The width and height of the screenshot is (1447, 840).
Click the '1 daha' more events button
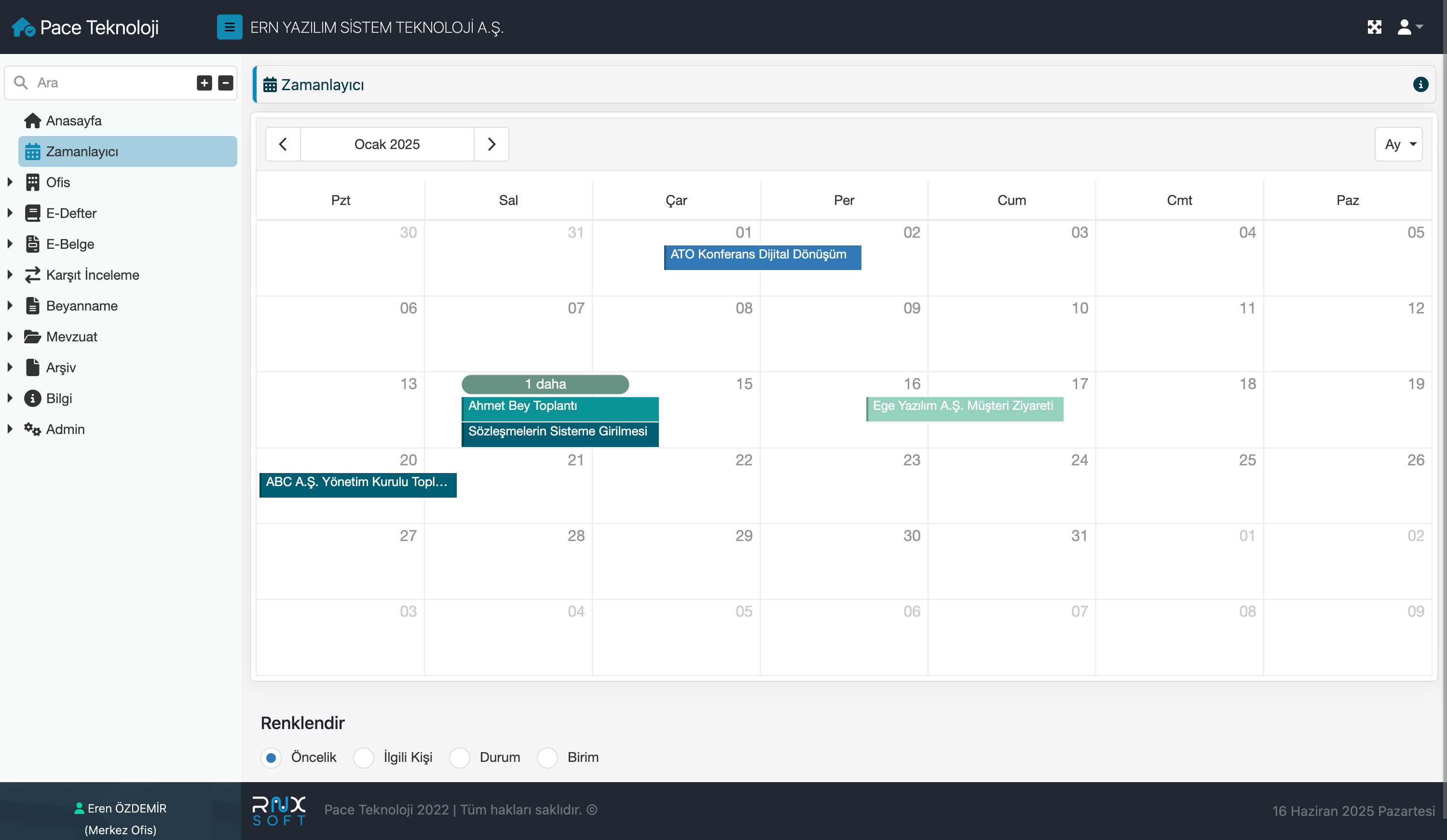click(545, 384)
